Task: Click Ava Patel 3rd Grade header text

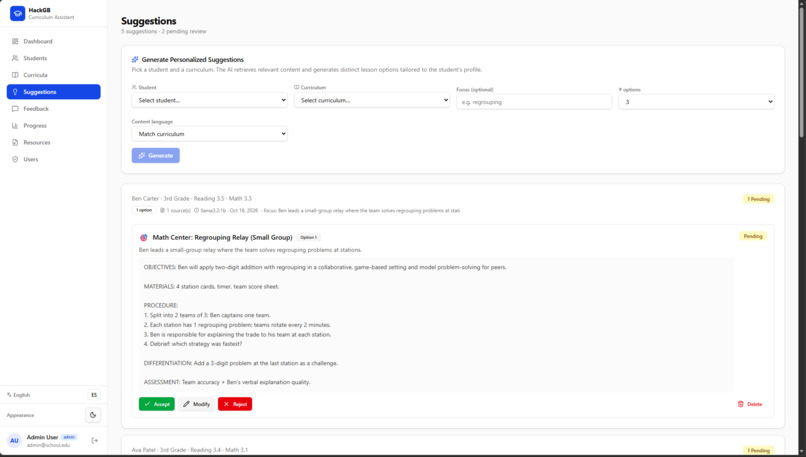Action: point(190,450)
